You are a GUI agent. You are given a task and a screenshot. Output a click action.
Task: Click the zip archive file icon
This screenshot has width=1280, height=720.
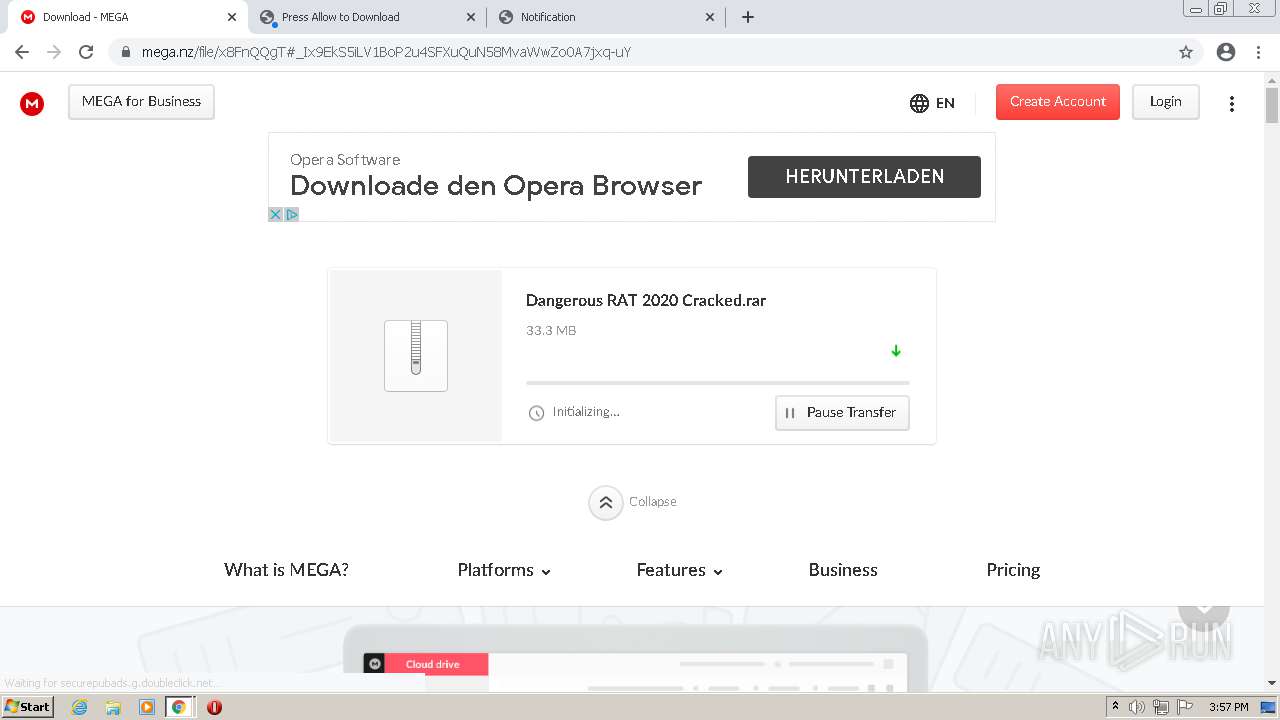point(416,355)
